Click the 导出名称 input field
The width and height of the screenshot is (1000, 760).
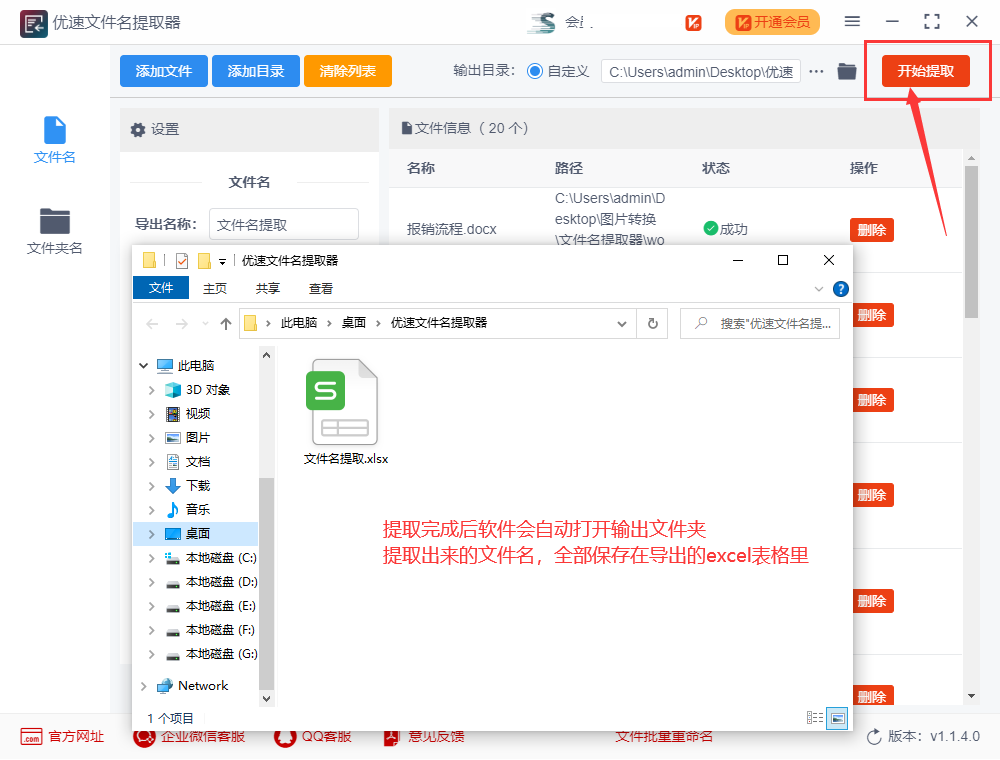point(284,224)
